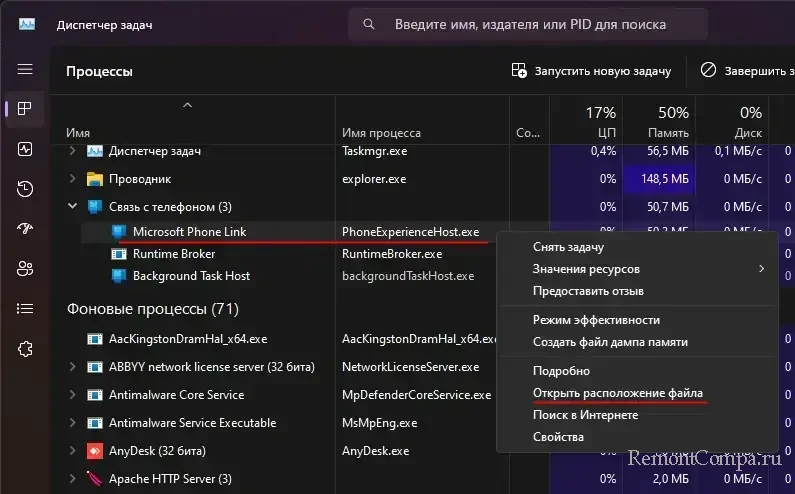Viewport: 795px width, 494px height.
Task: Expand the AnyDesk (32 бита) group
Action: [x=72, y=451]
